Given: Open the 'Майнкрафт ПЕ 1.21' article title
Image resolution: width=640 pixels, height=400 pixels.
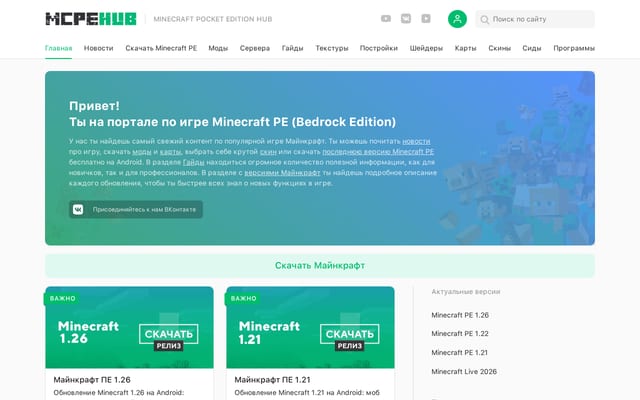Looking at the screenshot, I should [x=272, y=380].
